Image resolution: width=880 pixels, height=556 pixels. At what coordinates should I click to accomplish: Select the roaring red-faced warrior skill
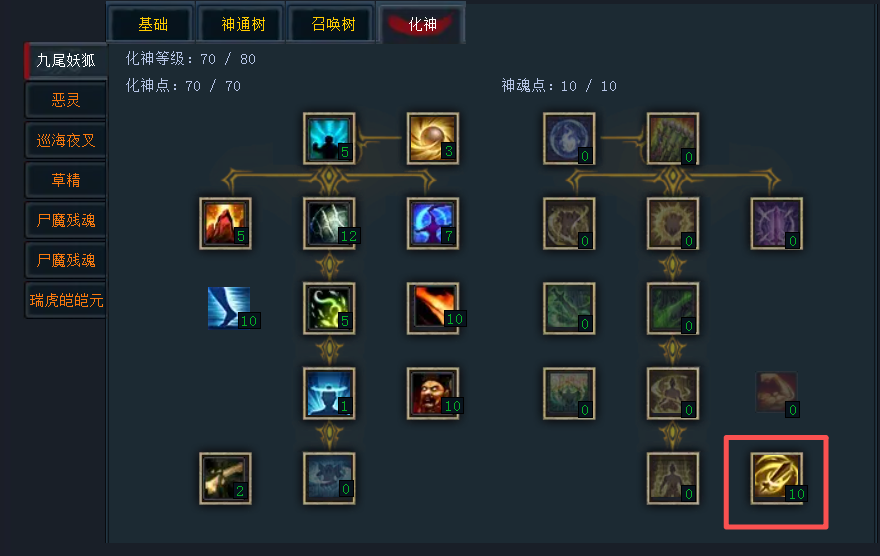(433, 393)
